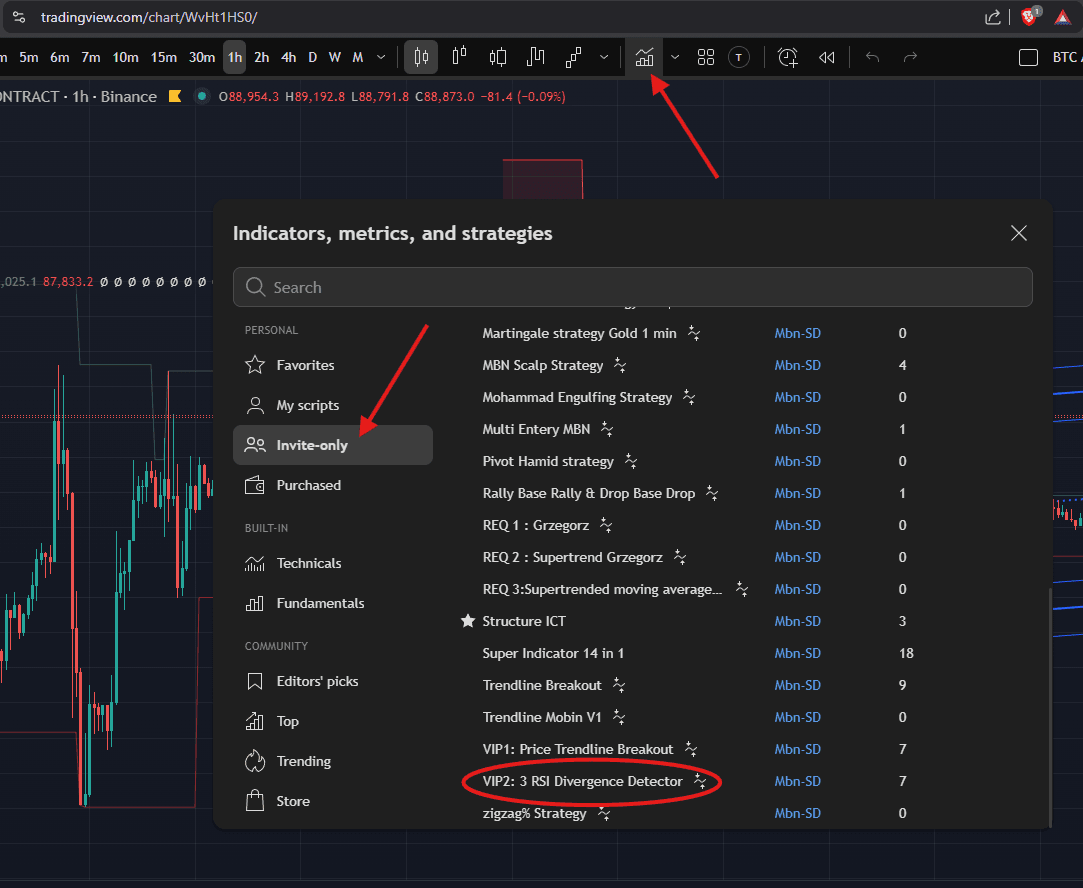Screen dimensions: 1083x888
Task: Open Mbn-SD author link for Multi Entery MBN
Action: [x=797, y=429]
